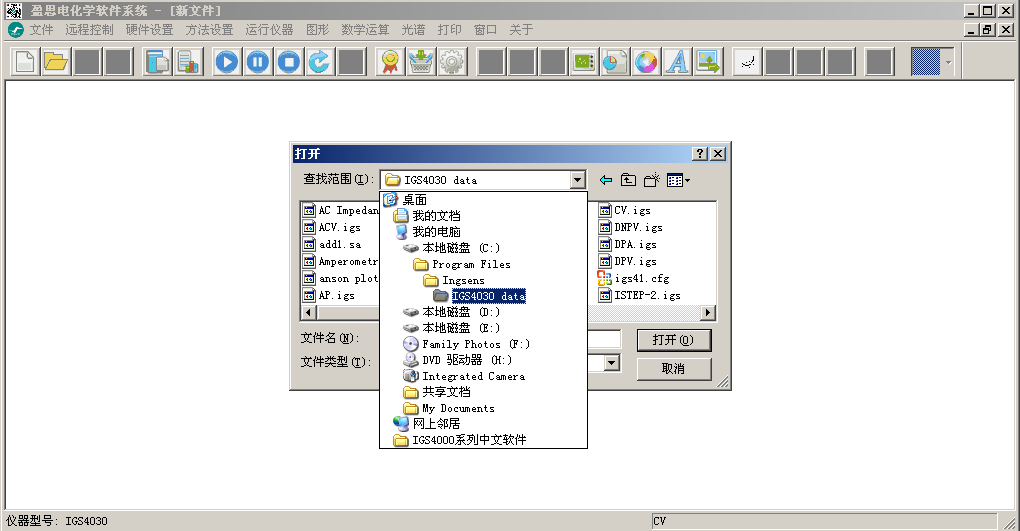Select 我的电脑 in the location list
1020x531 pixels.
(436, 232)
